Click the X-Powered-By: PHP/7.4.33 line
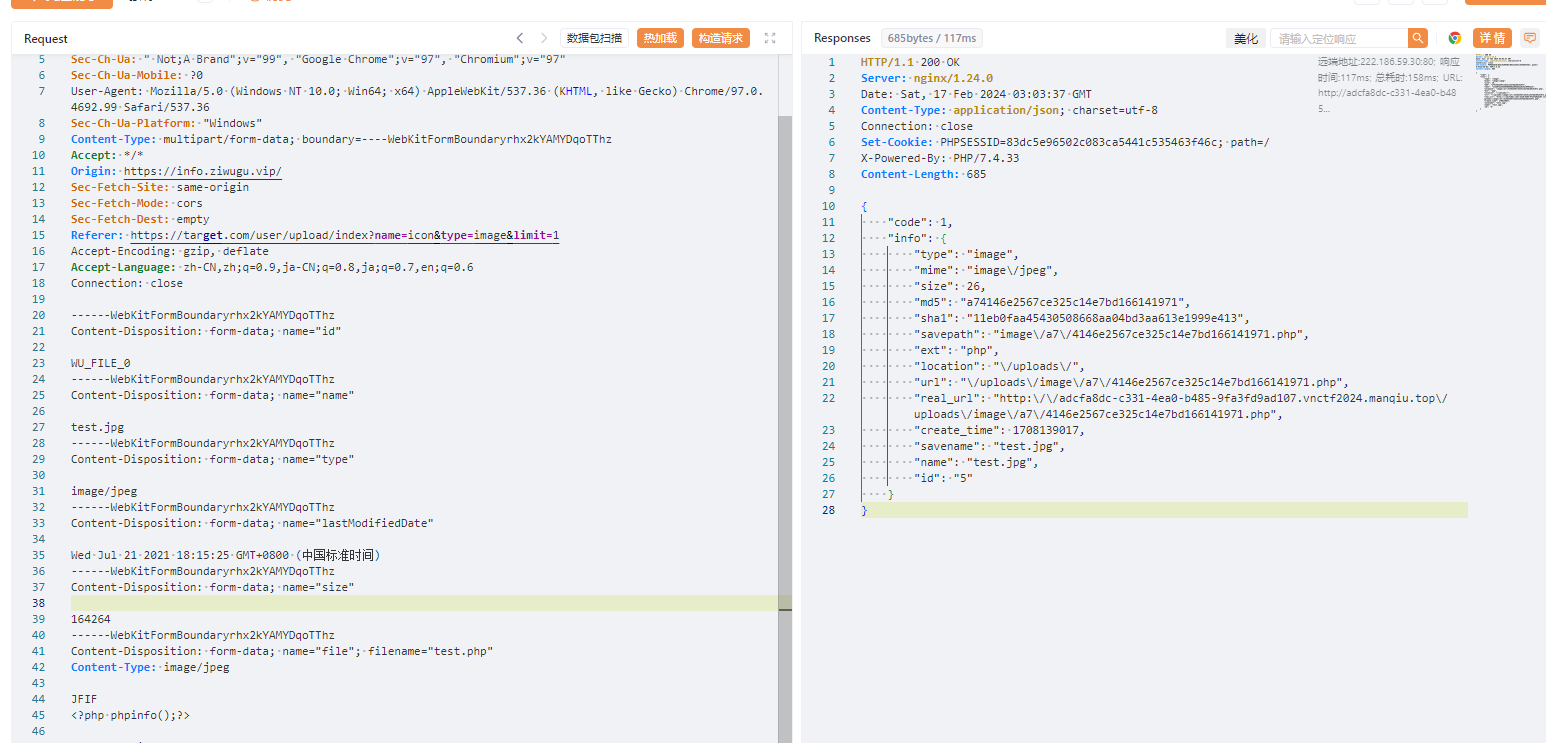Screen dimensions: 1546x743 (x=940, y=158)
